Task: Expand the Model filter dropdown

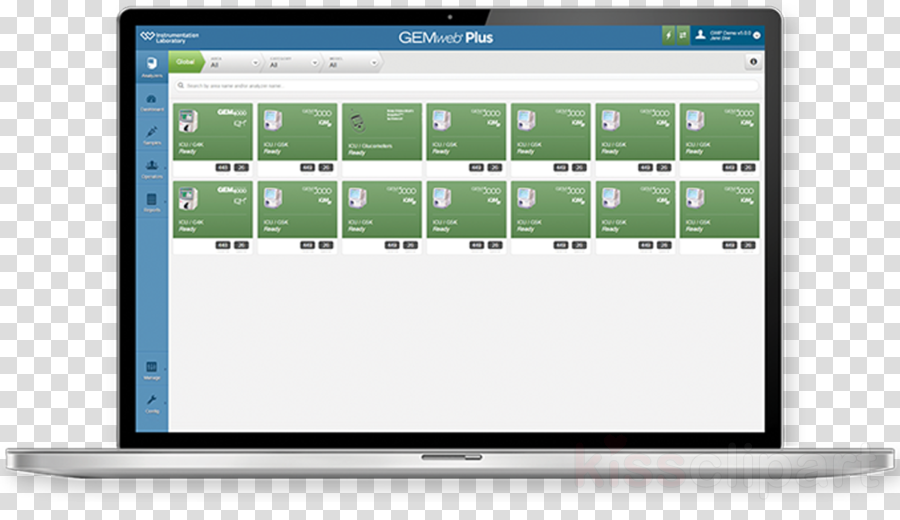Action: coord(352,63)
